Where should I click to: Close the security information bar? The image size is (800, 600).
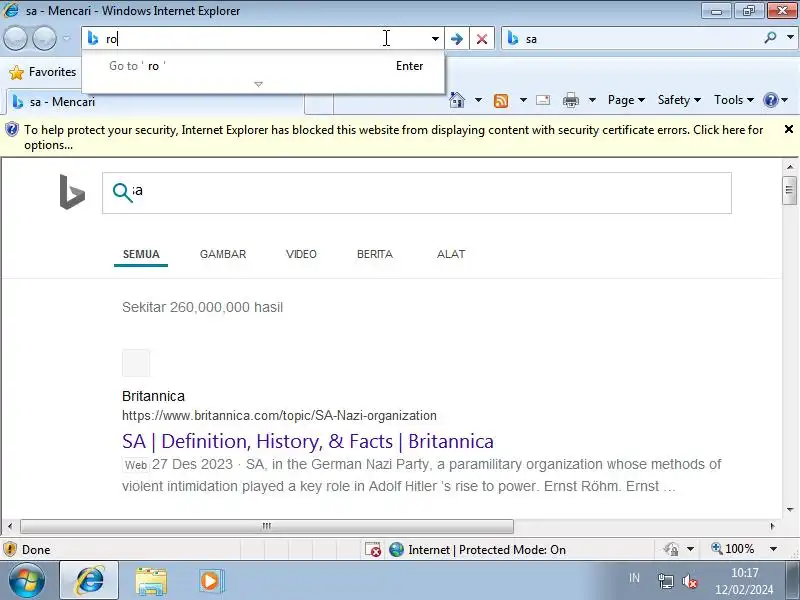point(788,129)
